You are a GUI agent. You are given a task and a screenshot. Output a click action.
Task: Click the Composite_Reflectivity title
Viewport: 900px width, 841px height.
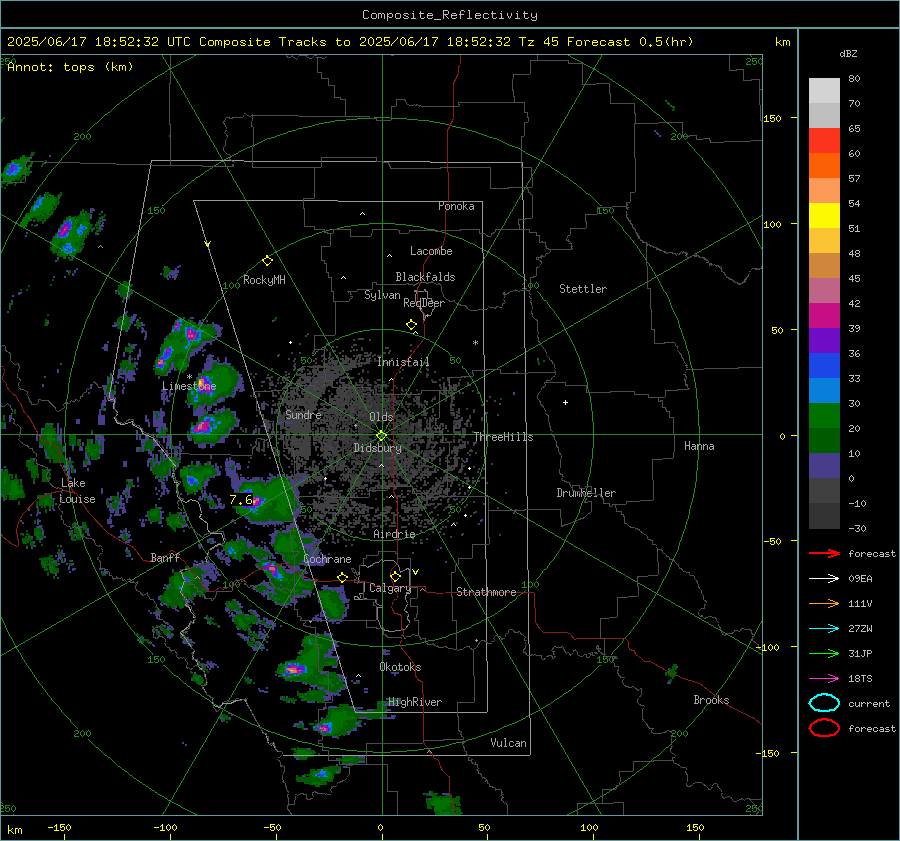(x=450, y=15)
